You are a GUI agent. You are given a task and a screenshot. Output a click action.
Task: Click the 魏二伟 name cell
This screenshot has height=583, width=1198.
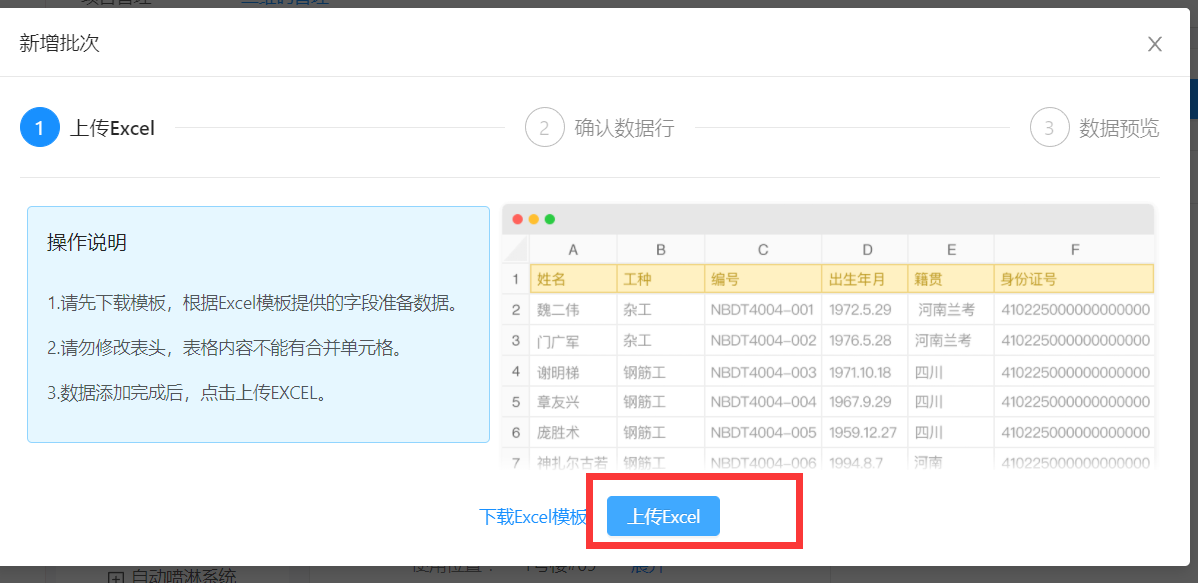[x=572, y=310]
